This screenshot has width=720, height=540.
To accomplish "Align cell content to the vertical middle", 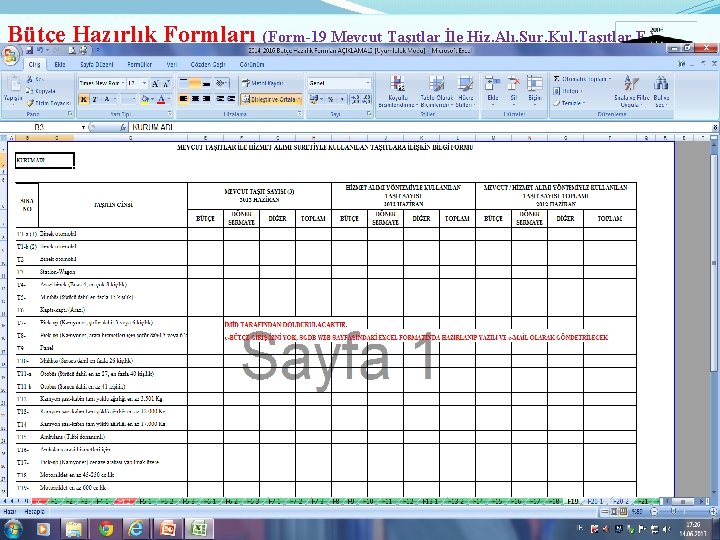I will click(x=195, y=83).
